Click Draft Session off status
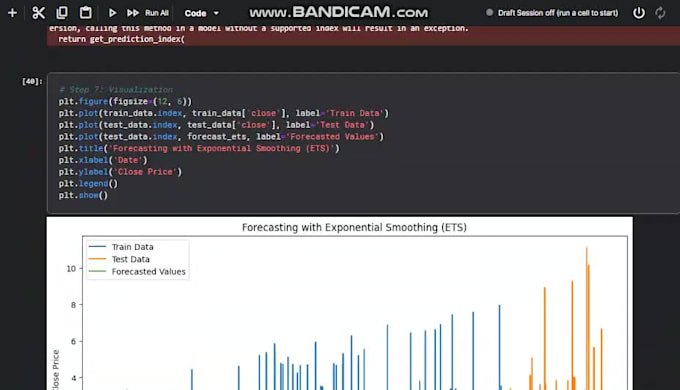The image size is (680, 390). coord(552,13)
